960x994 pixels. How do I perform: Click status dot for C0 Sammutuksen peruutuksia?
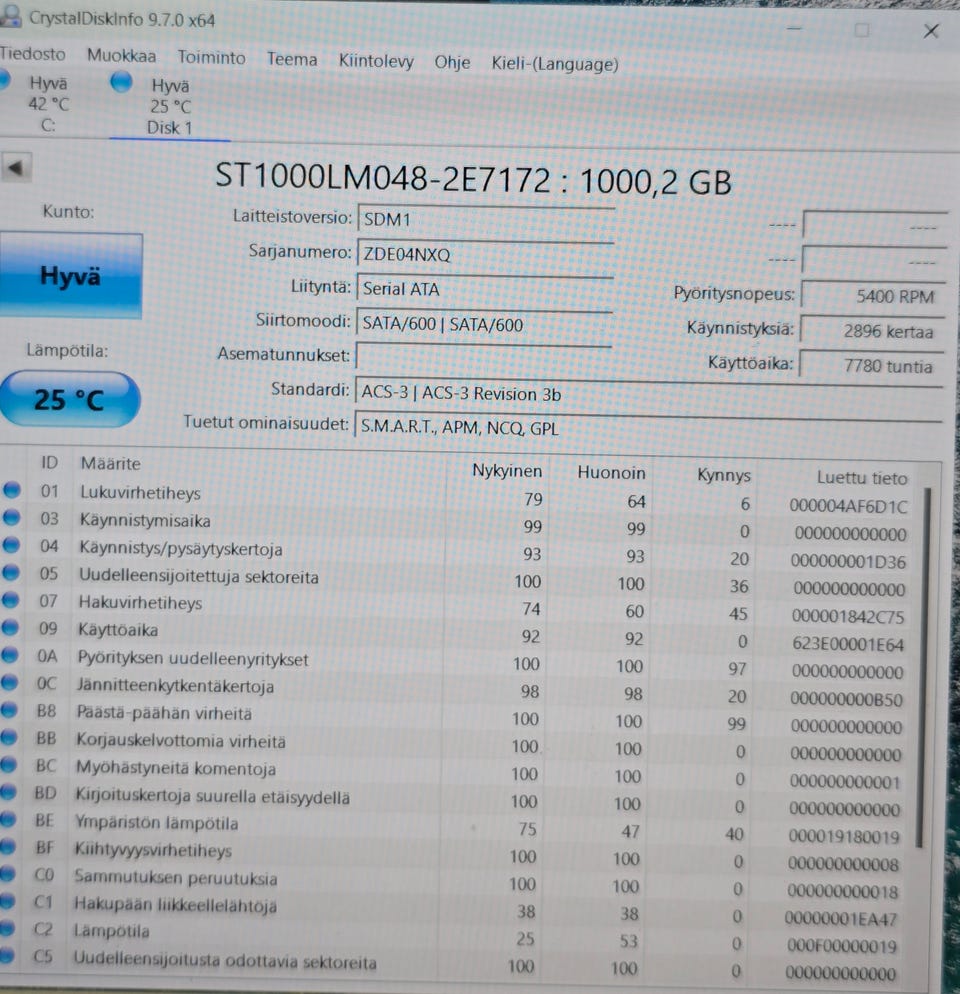point(6,874)
